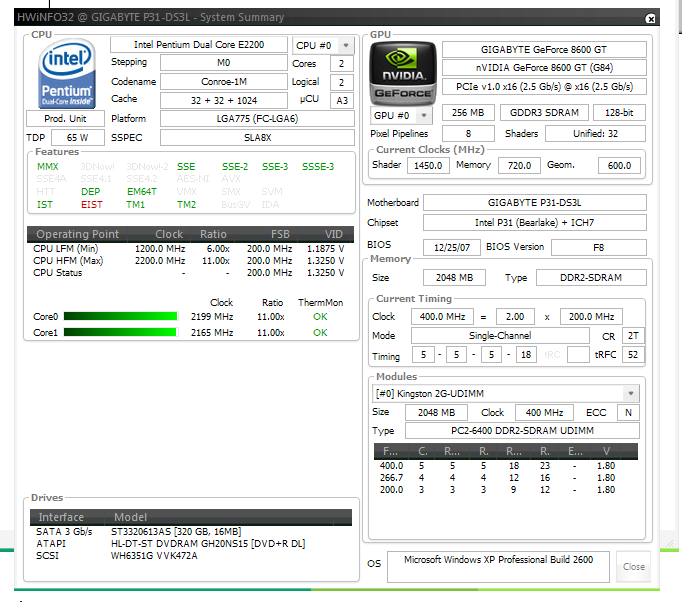
Task: Click the Unified: 32 shaders field
Action: [x=595, y=134]
